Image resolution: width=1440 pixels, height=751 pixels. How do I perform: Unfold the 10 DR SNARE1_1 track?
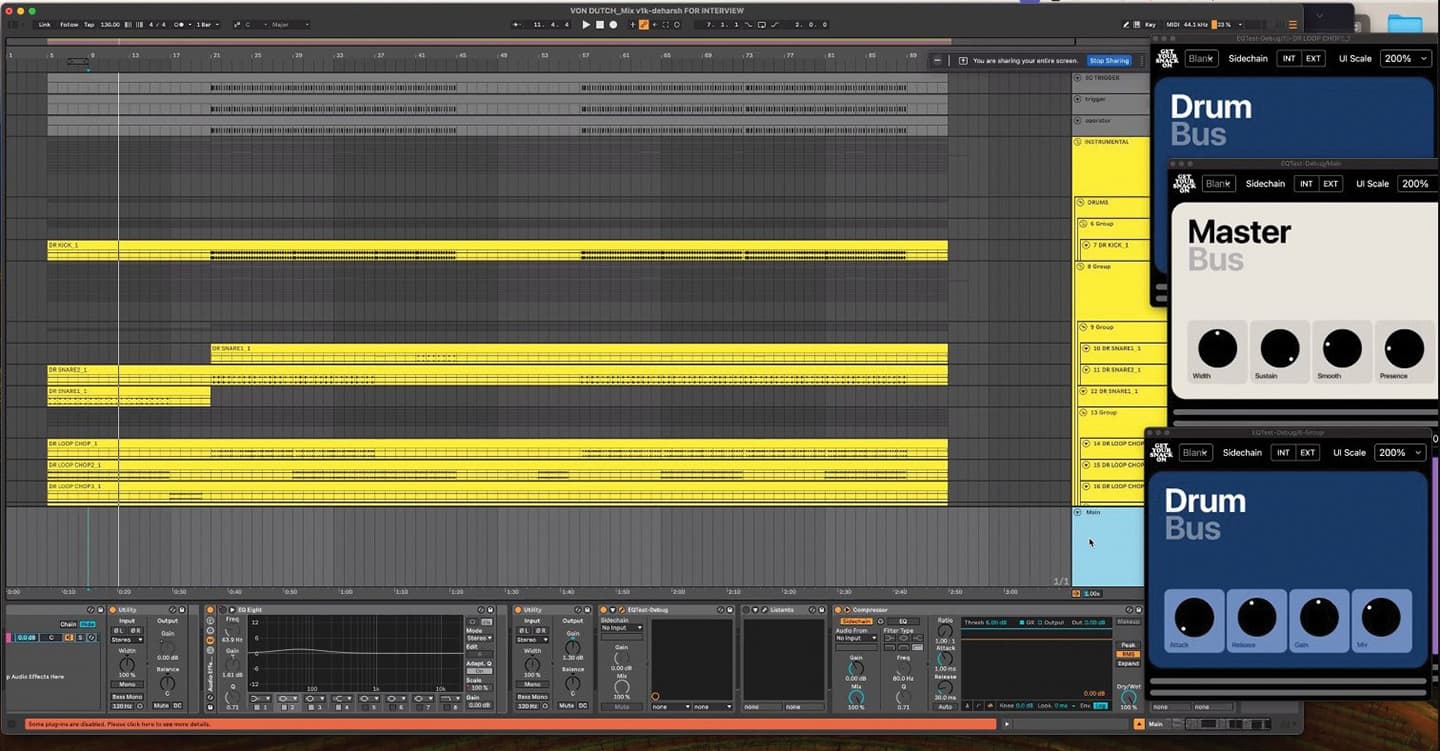click(1086, 348)
